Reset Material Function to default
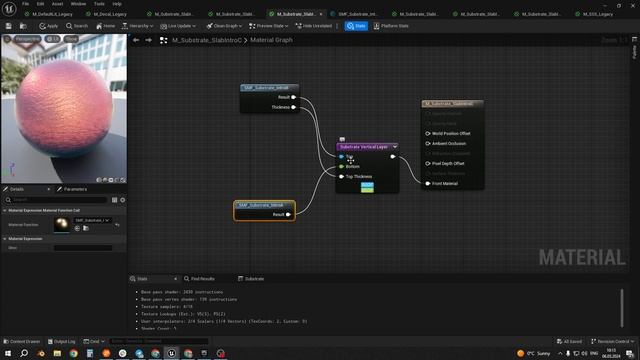This screenshot has height=360, width=640. pos(118,224)
